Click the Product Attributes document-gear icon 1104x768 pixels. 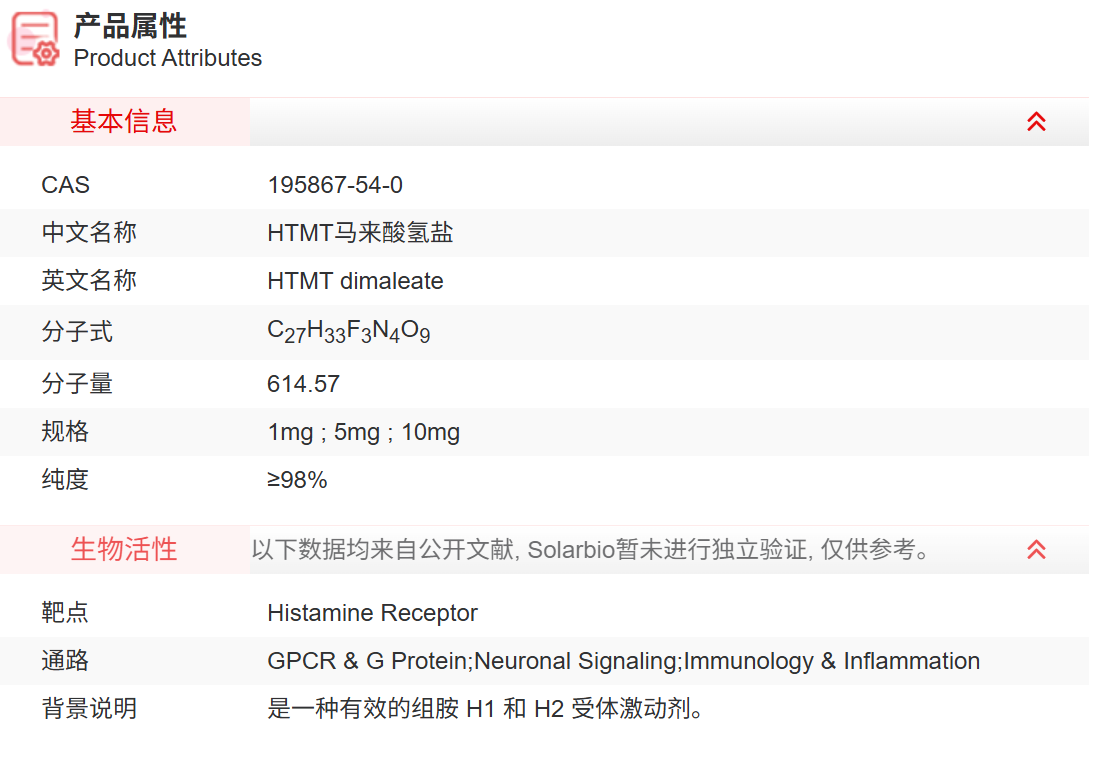35,40
